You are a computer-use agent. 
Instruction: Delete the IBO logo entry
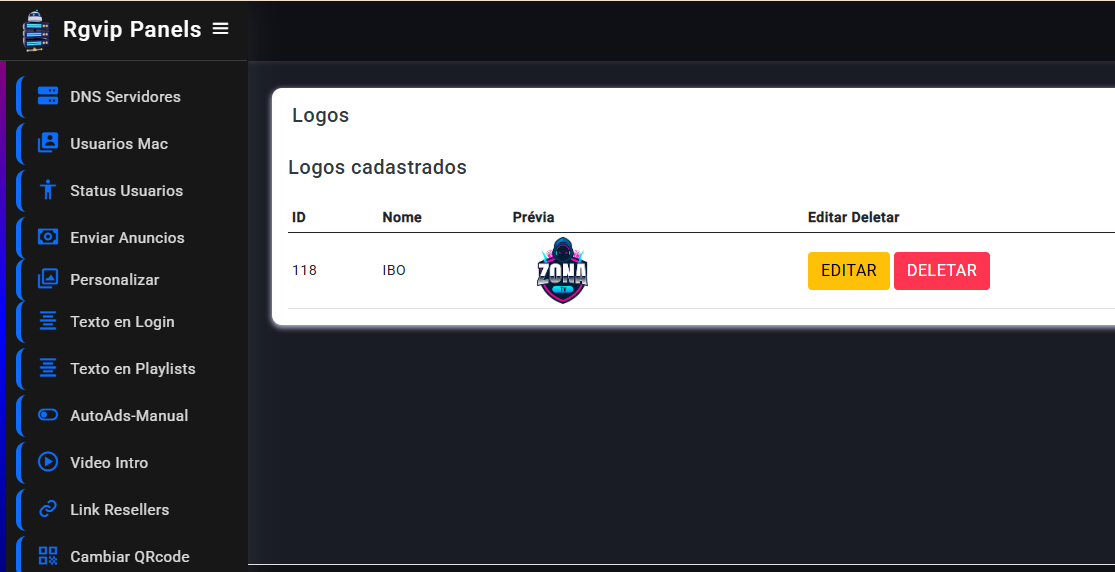click(941, 270)
